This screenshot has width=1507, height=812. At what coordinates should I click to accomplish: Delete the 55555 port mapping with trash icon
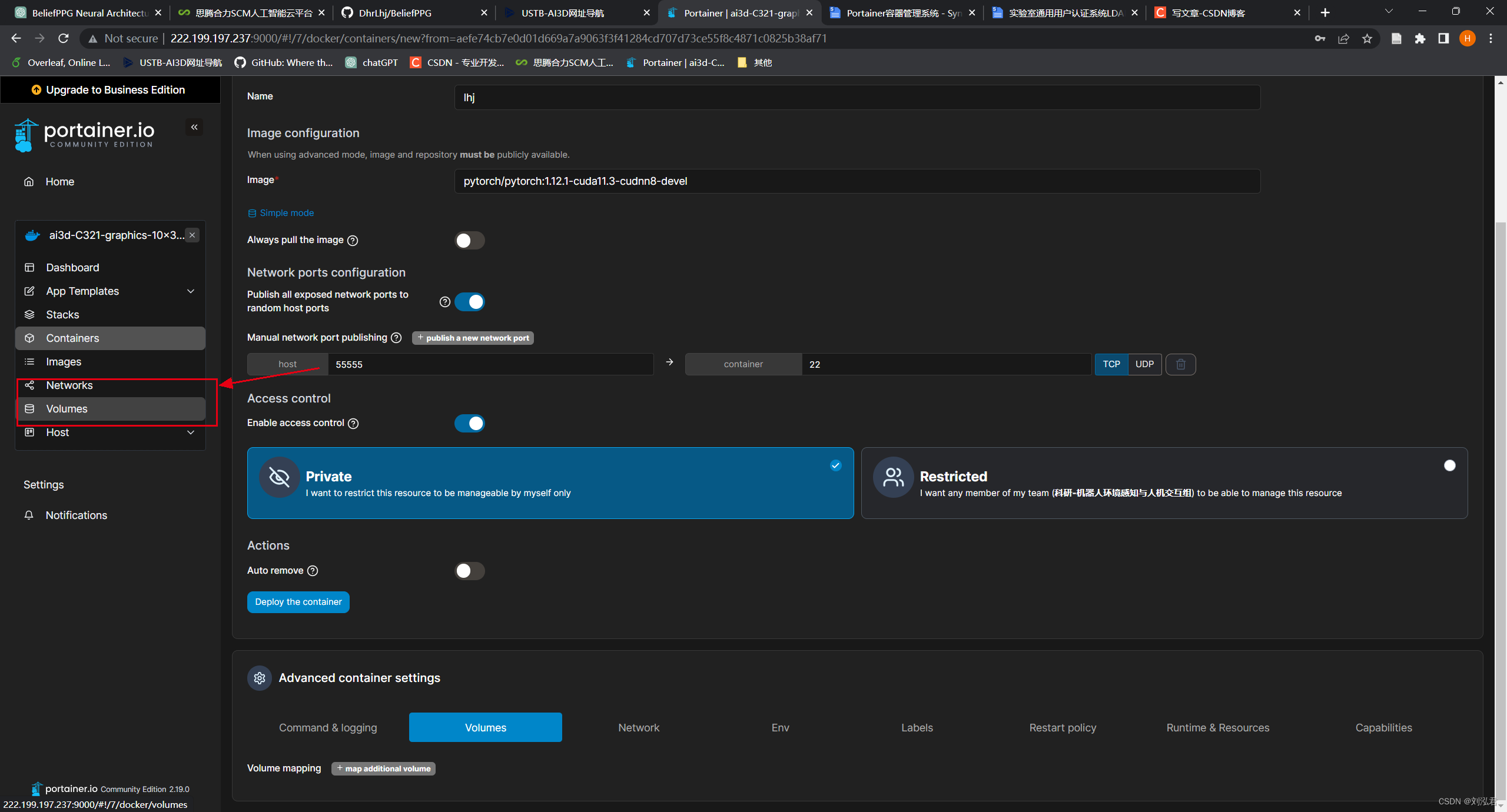(x=1180, y=364)
